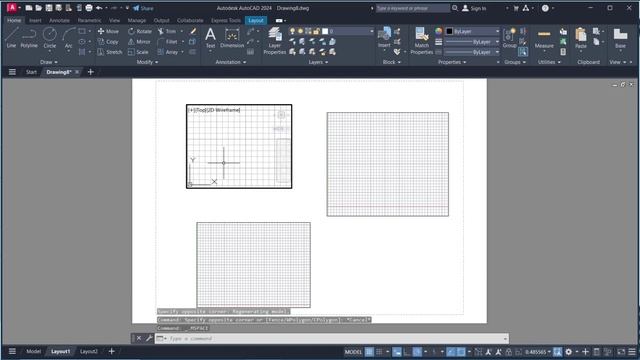
Task: Click the Insert block icon
Action: (x=384, y=37)
